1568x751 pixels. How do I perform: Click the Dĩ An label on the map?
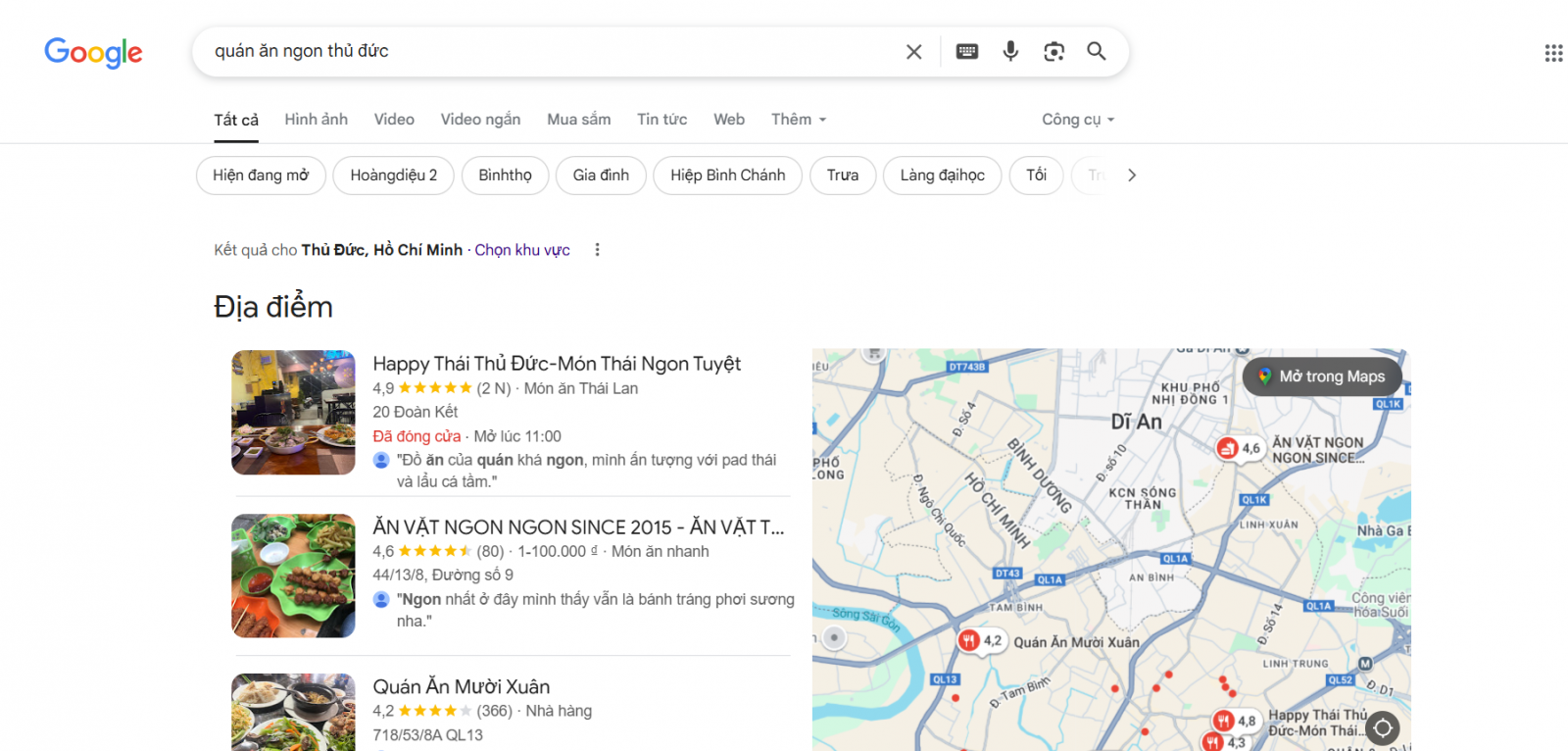tap(1137, 422)
